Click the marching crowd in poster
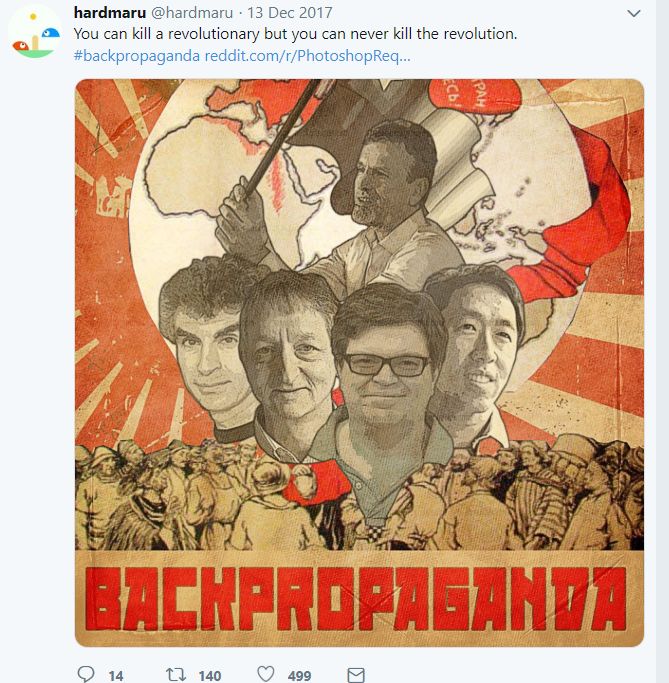 [359, 497]
